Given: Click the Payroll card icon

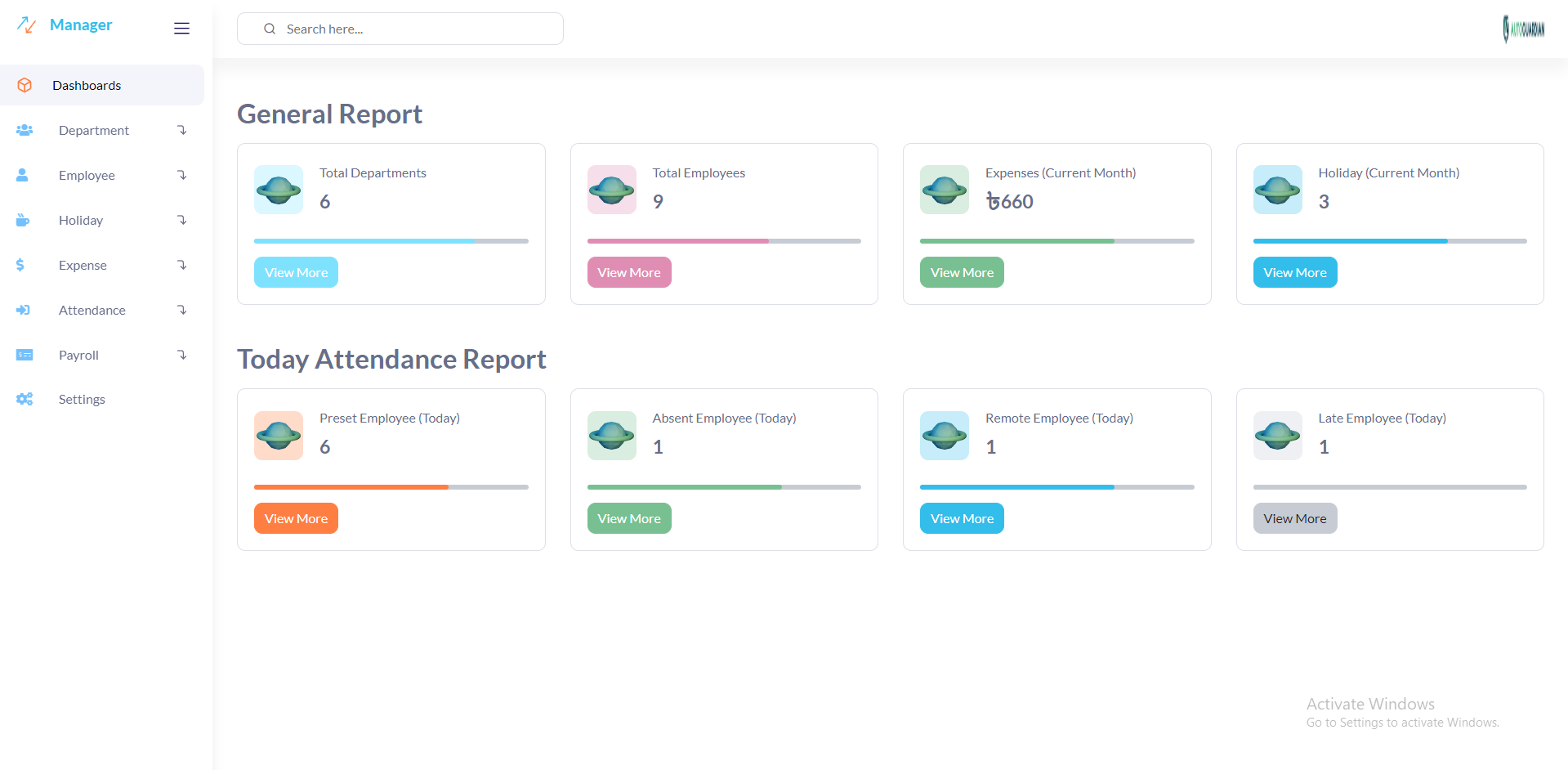Looking at the screenshot, I should pos(25,355).
